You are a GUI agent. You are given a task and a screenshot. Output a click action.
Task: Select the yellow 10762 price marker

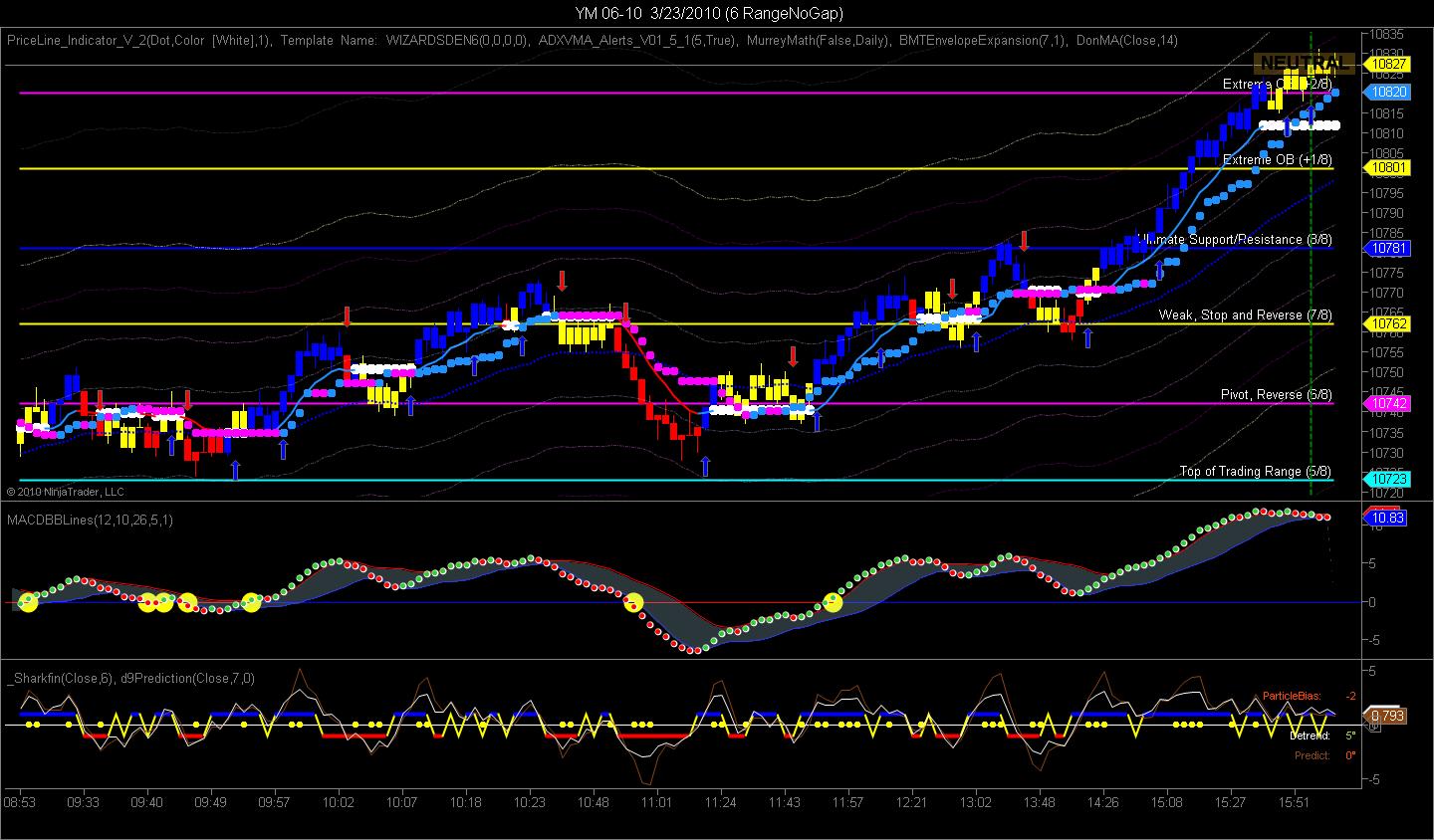point(1388,323)
